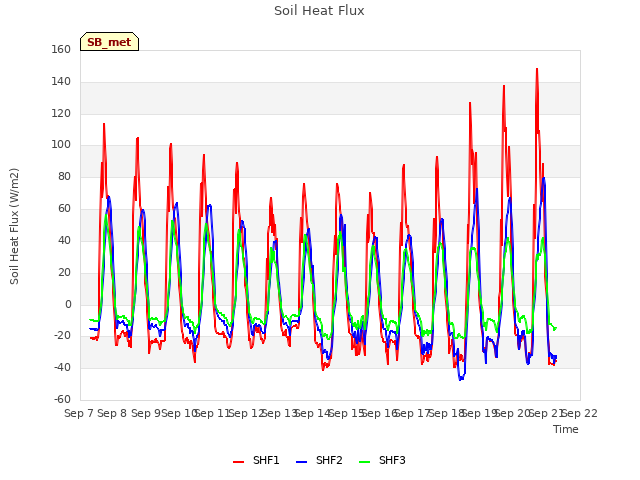Screen dimensions: 640x480
Task: Click the Sep 8 x-axis label
Action: (112, 413)
